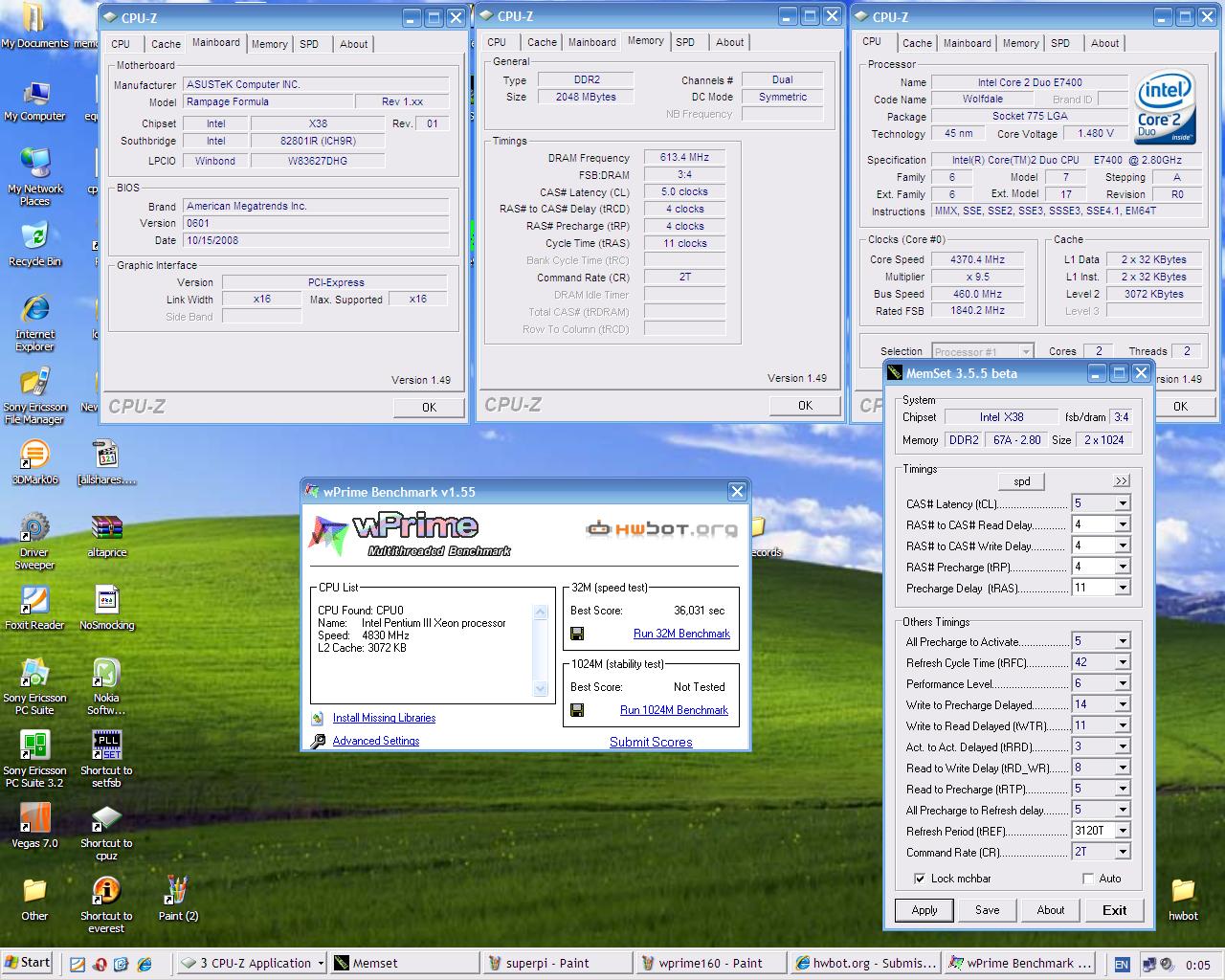1225x980 pixels.
Task: Open the Other folder on the desktop
Action: [x=34, y=899]
